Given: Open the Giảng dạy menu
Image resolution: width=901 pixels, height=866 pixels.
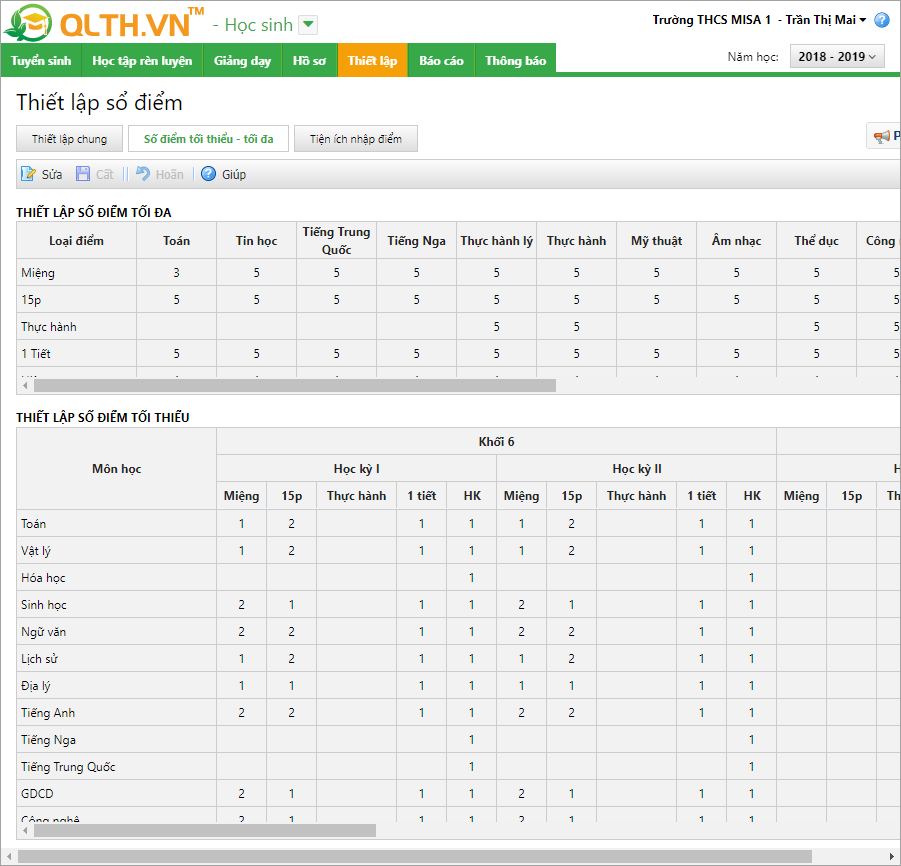Looking at the screenshot, I should pos(242,60).
